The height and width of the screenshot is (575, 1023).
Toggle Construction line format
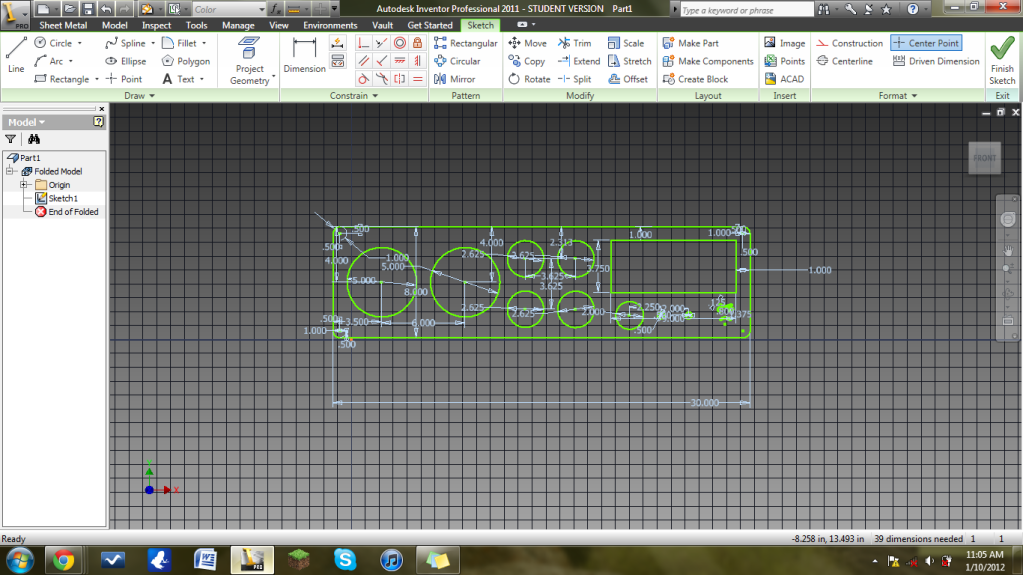tap(849, 43)
